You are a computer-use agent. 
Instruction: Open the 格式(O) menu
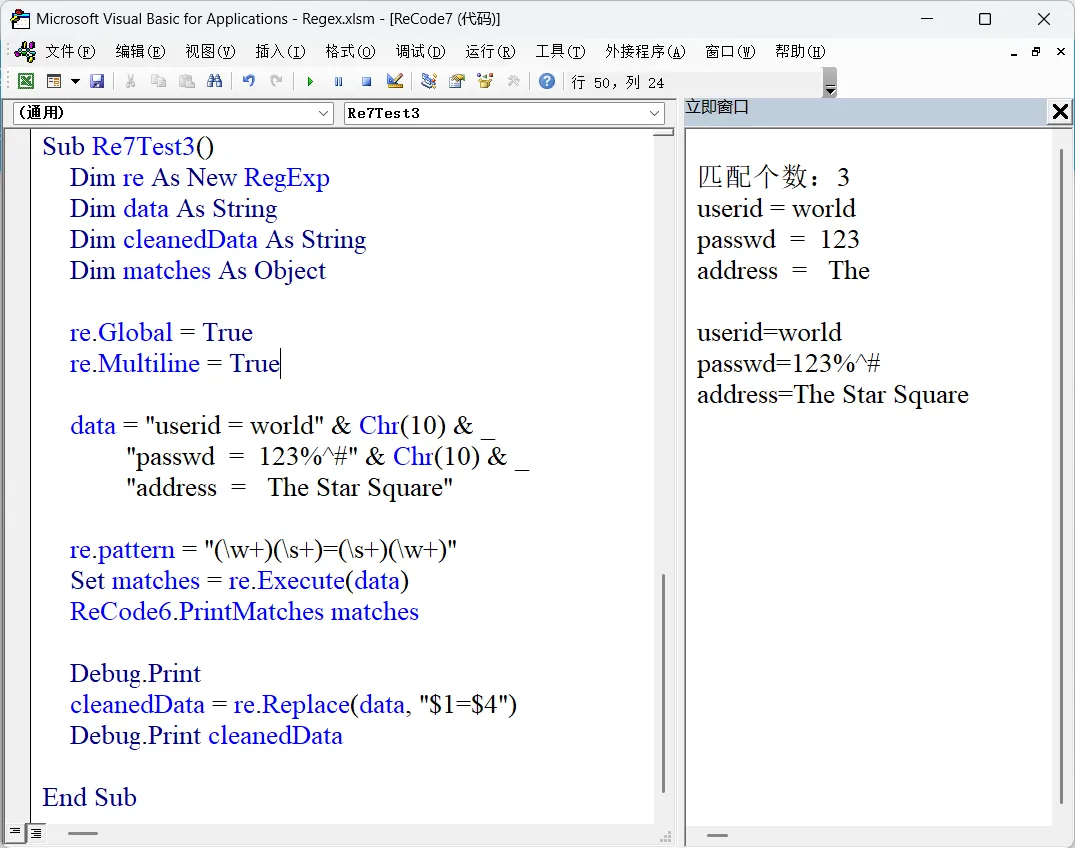pyautogui.click(x=350, y=51)
